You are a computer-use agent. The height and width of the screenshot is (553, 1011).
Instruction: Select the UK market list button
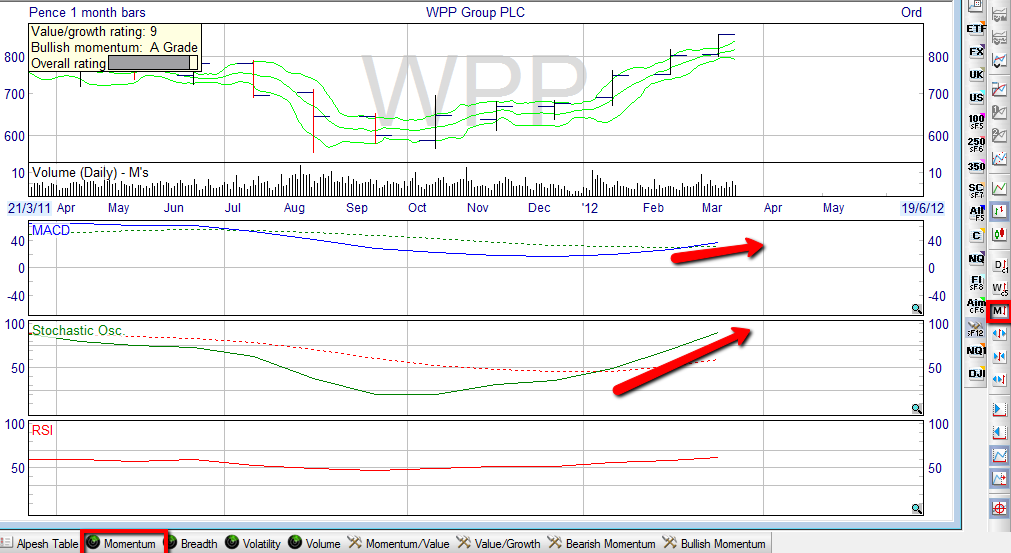976,75
